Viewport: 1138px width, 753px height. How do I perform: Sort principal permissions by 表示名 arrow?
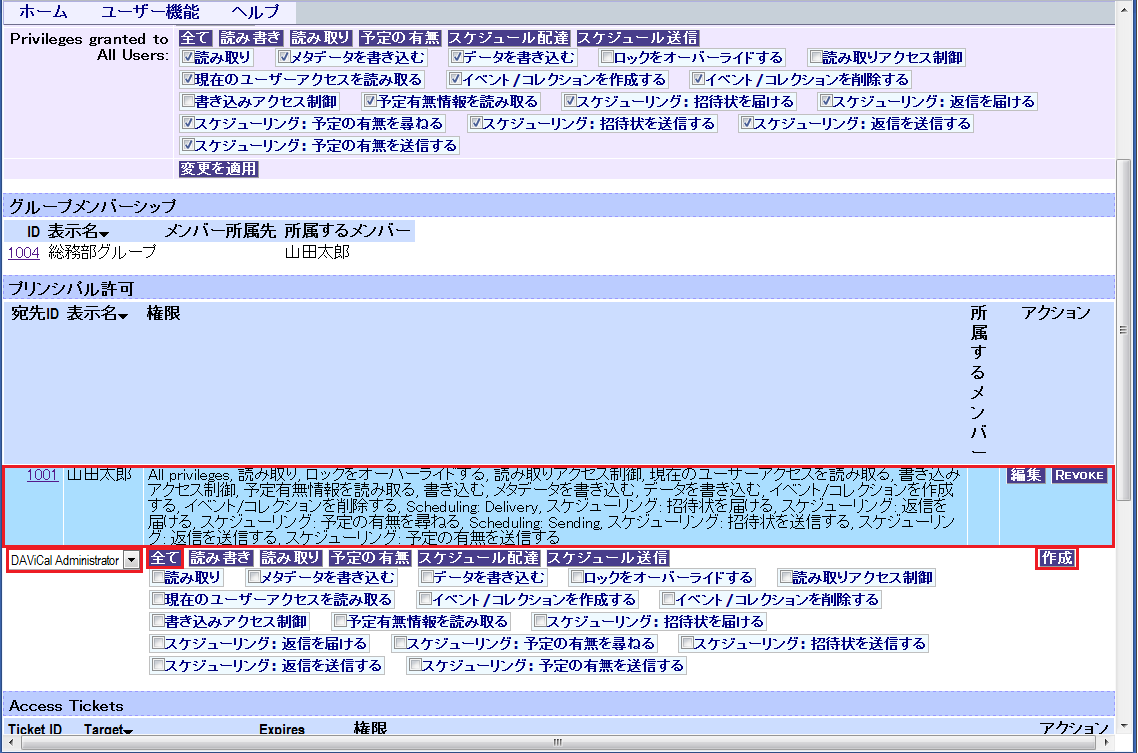coord(122,316)
